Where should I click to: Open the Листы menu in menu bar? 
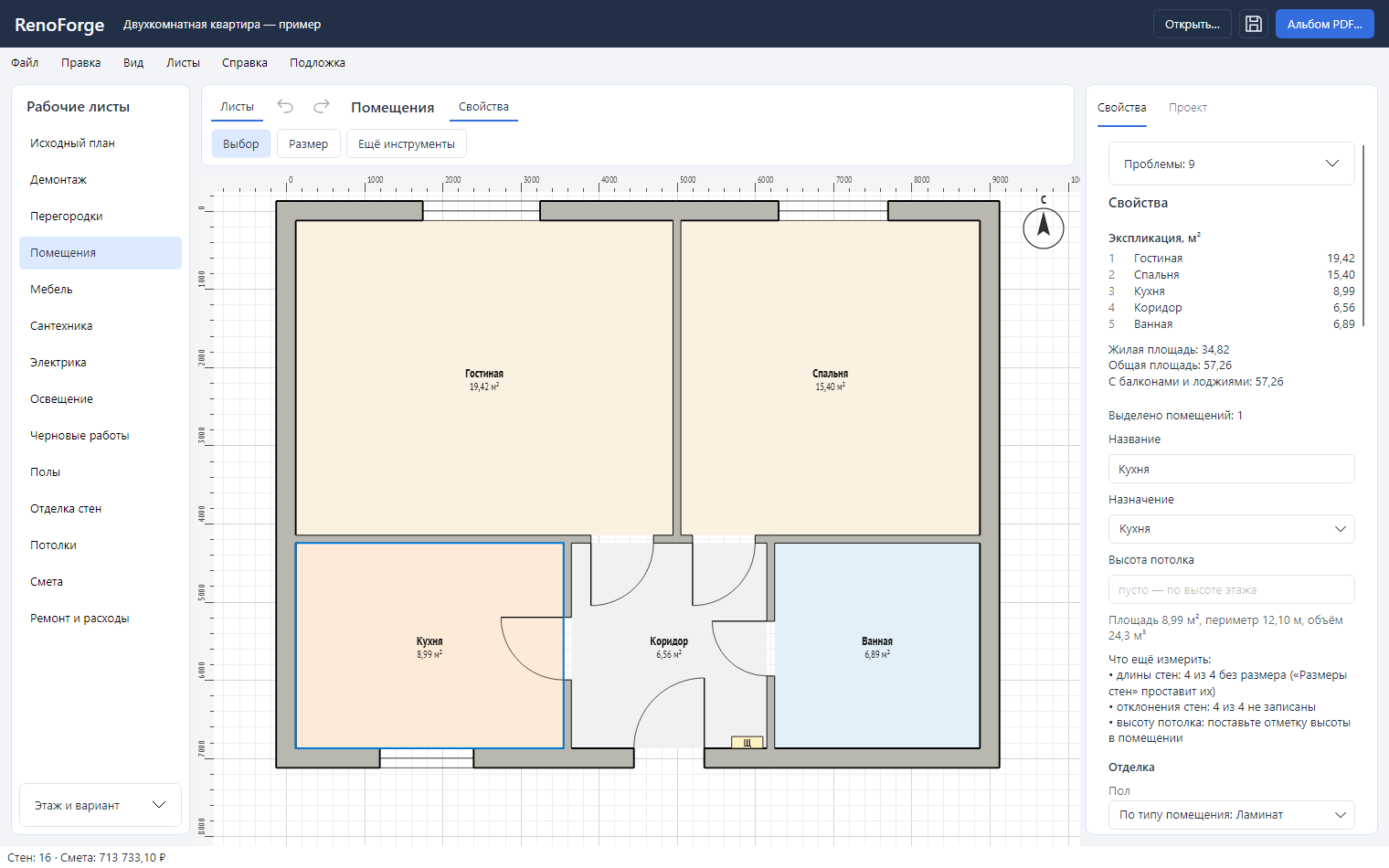point(183,63)
